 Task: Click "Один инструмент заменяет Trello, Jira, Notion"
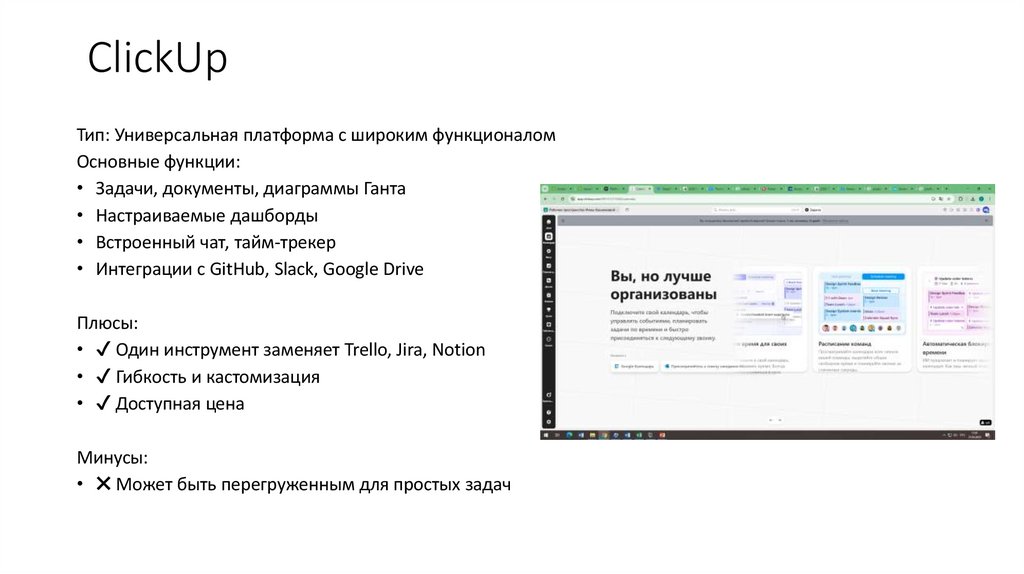pyautogui.click(x=300, y=350)
